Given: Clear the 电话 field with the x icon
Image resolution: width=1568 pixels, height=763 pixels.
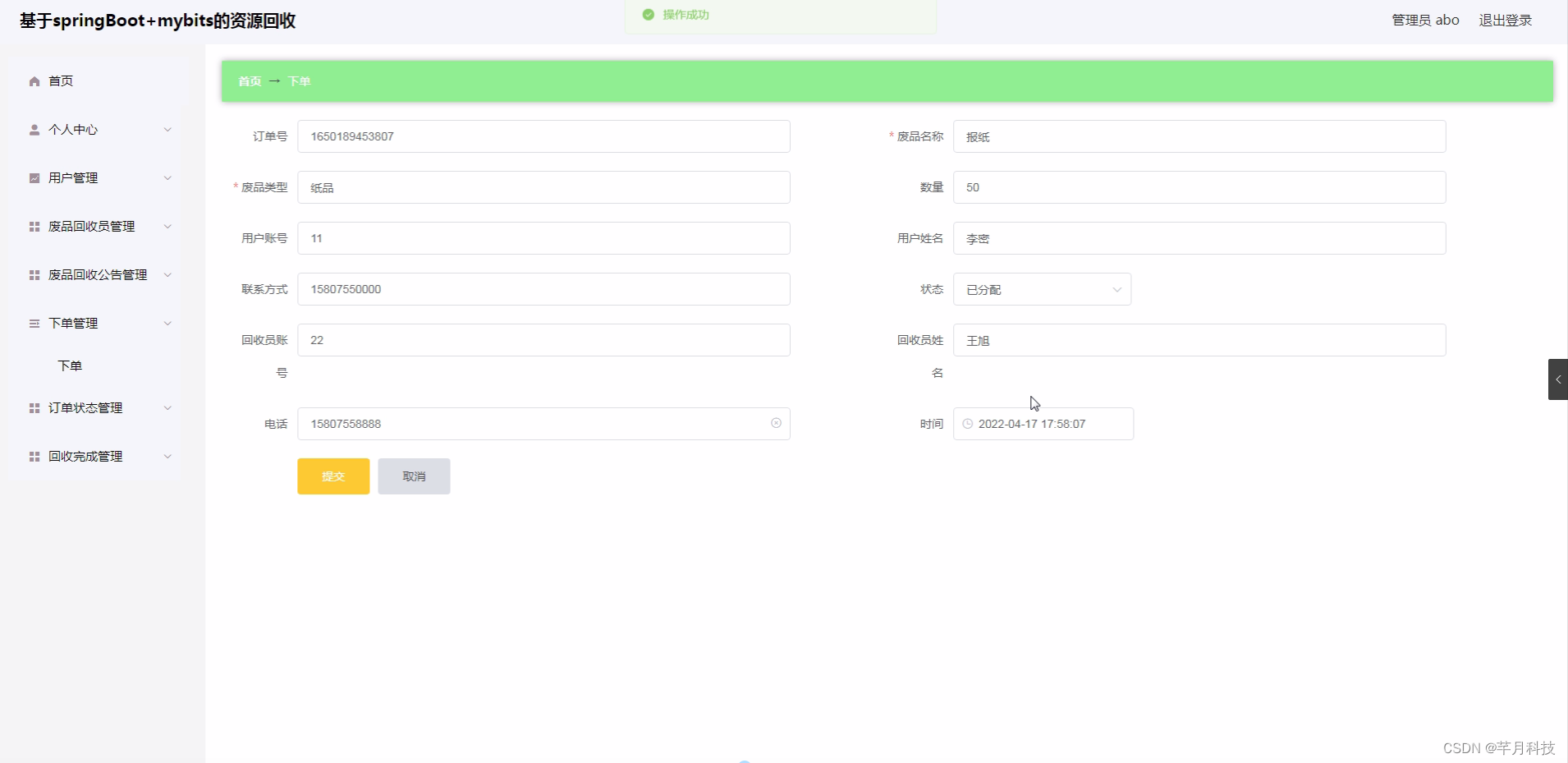Looking at the screenshot, I should tap(775, 423).
